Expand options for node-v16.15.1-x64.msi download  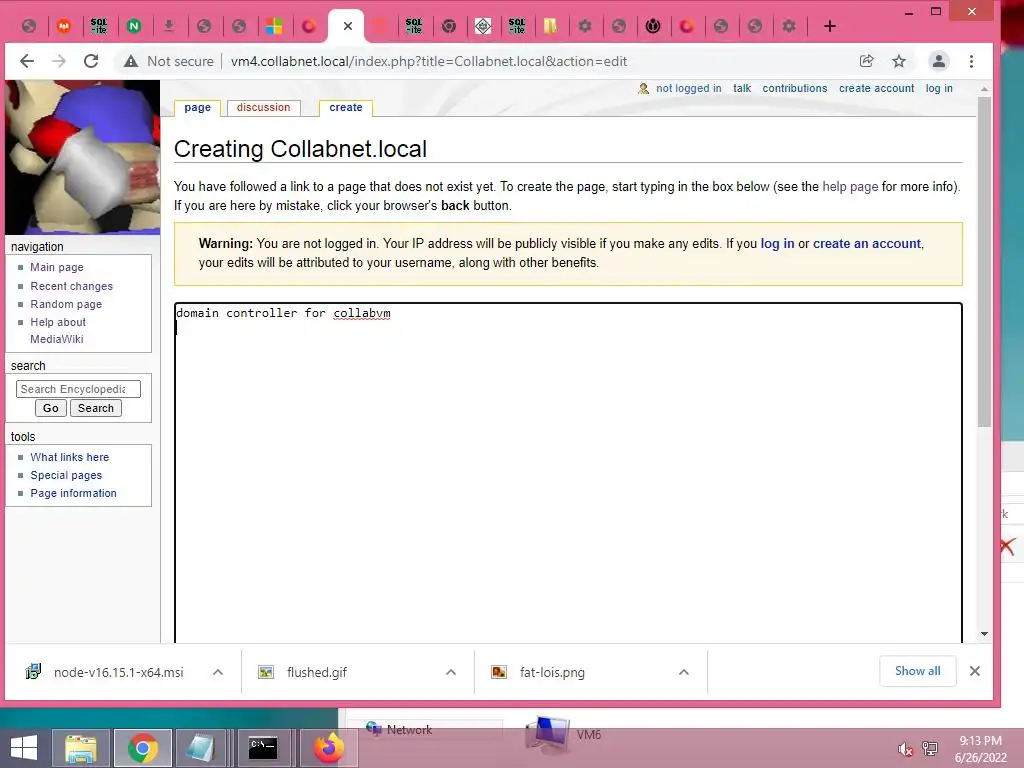tap(218, 672)
